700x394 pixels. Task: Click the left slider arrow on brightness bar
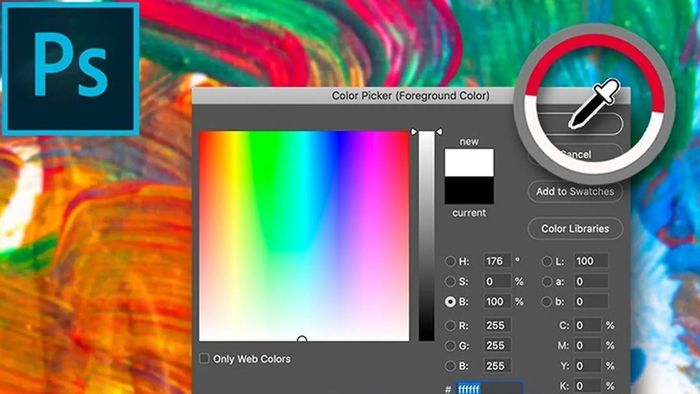[414, 132]
